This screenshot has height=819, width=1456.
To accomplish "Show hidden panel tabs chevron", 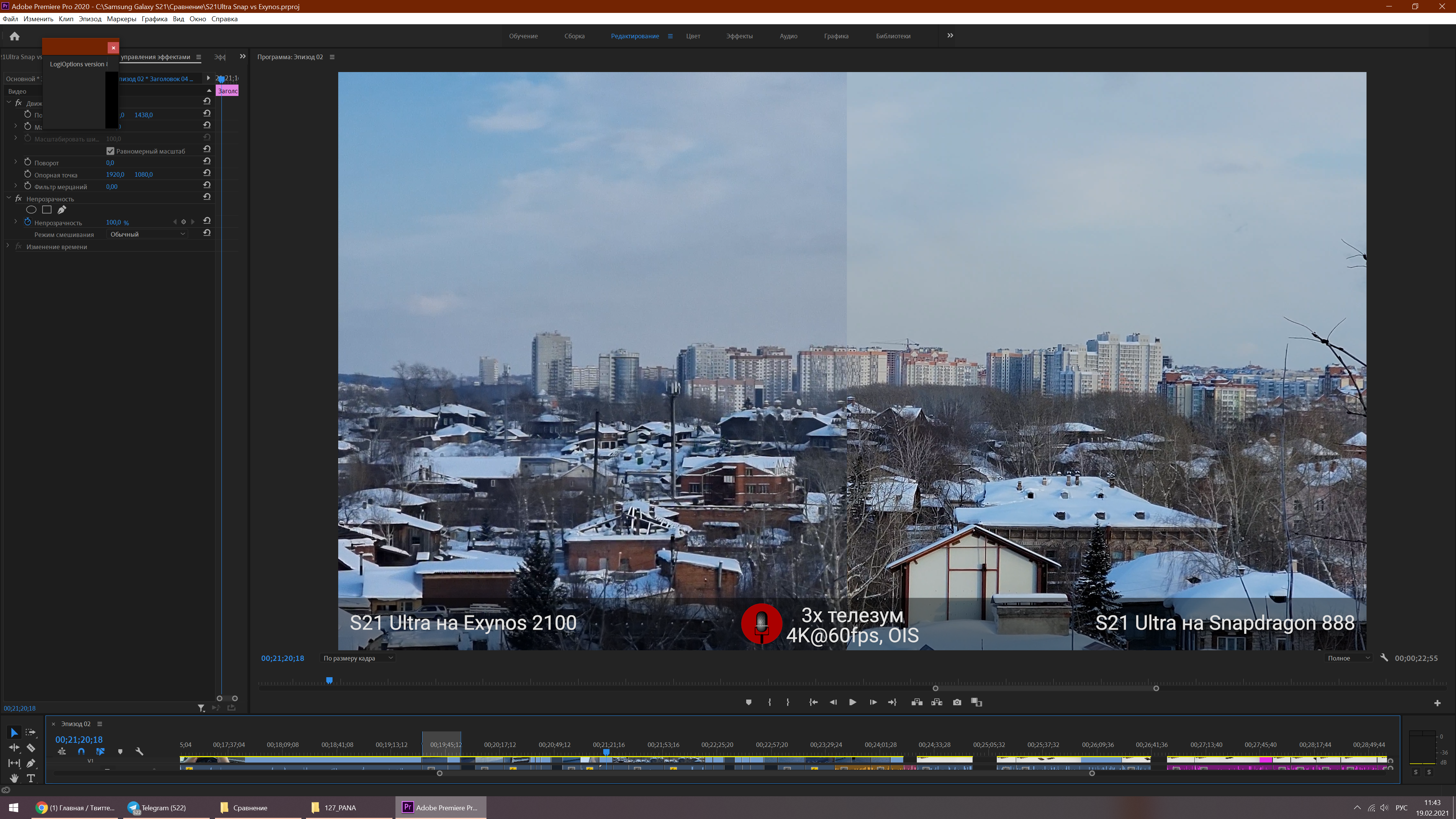I will (243, 56).
